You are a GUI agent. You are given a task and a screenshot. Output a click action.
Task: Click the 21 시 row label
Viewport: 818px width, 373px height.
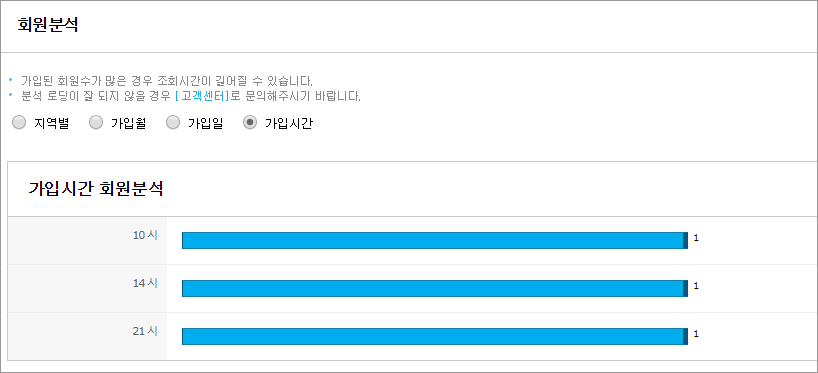tap(145, 331)
